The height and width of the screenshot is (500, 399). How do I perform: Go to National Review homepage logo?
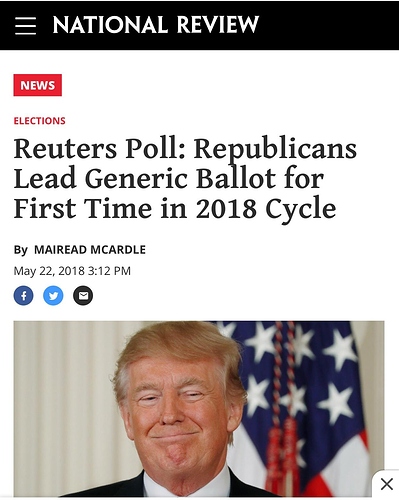coord(156,25)
